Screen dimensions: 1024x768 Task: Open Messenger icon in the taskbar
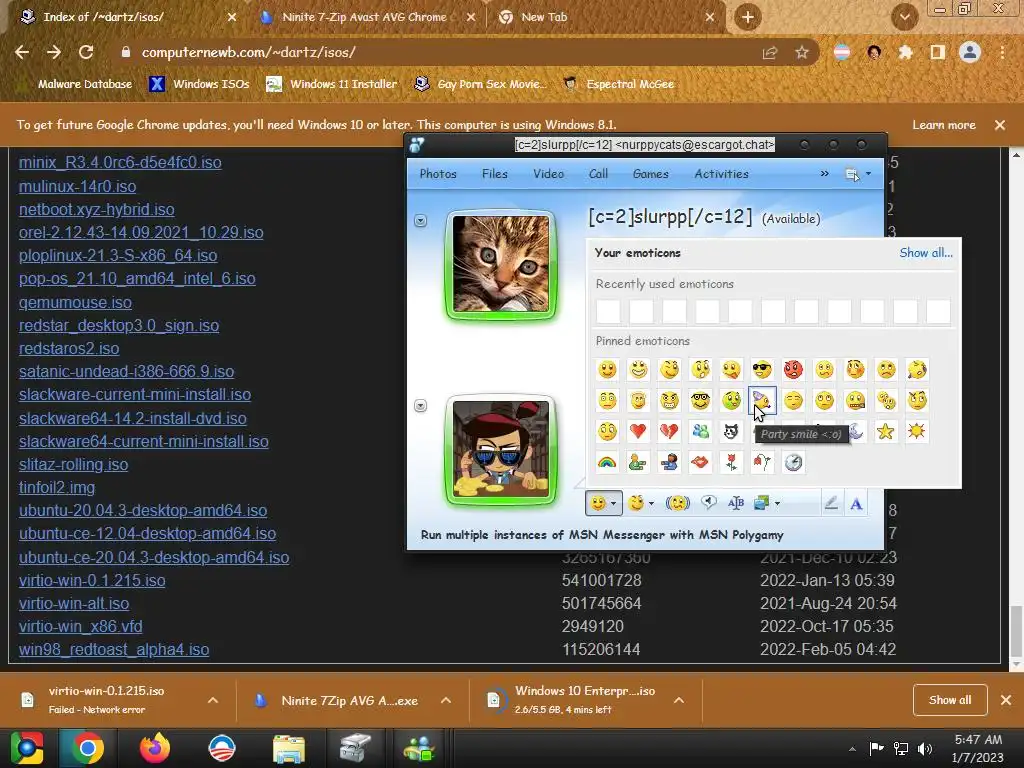(419, 748)
